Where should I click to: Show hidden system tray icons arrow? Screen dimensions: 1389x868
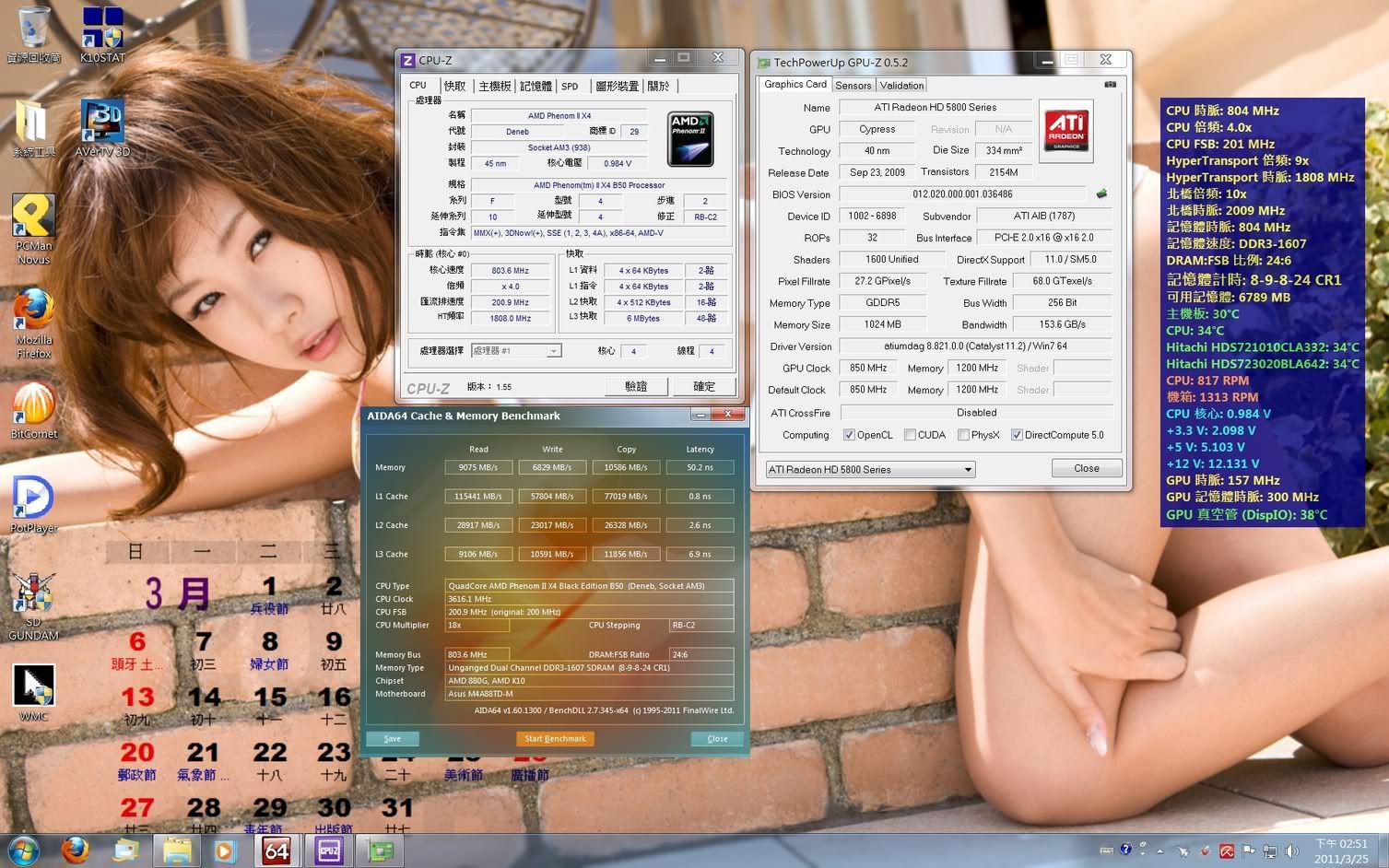pyautogui.click(x=1159, y=850)
